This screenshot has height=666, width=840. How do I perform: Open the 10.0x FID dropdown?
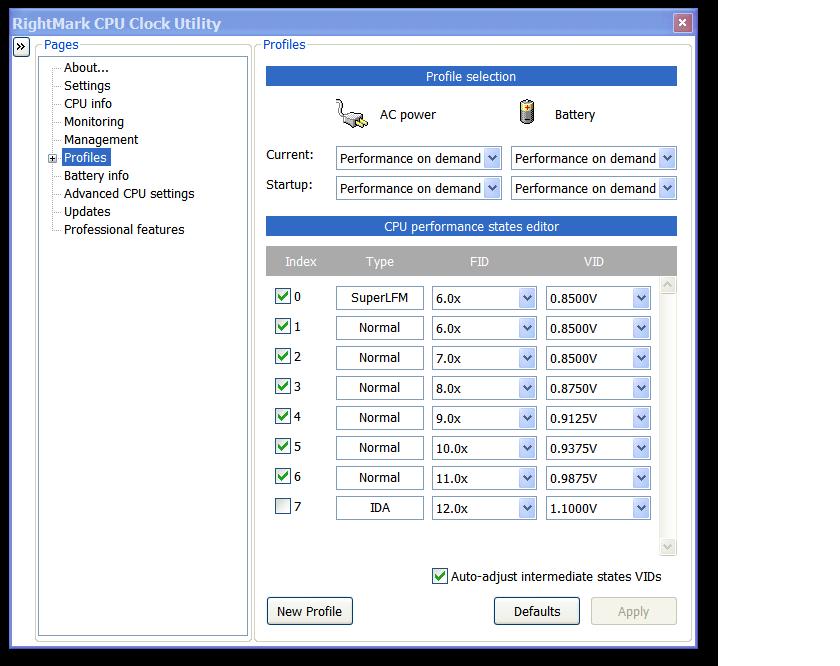tap(527, 448)
